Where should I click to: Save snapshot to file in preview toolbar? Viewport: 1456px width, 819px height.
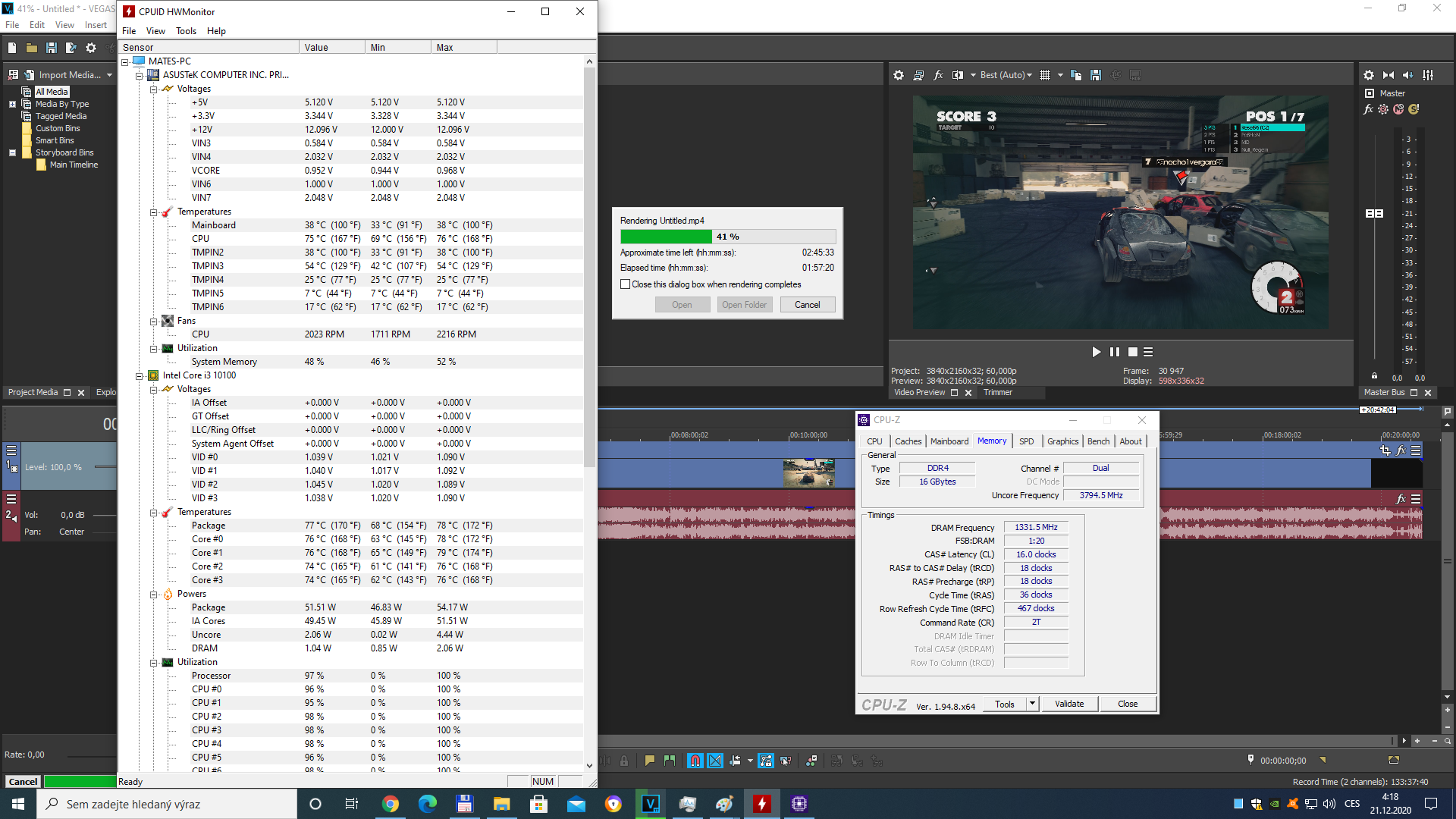pyautogui.click(x=1095, y=75)
